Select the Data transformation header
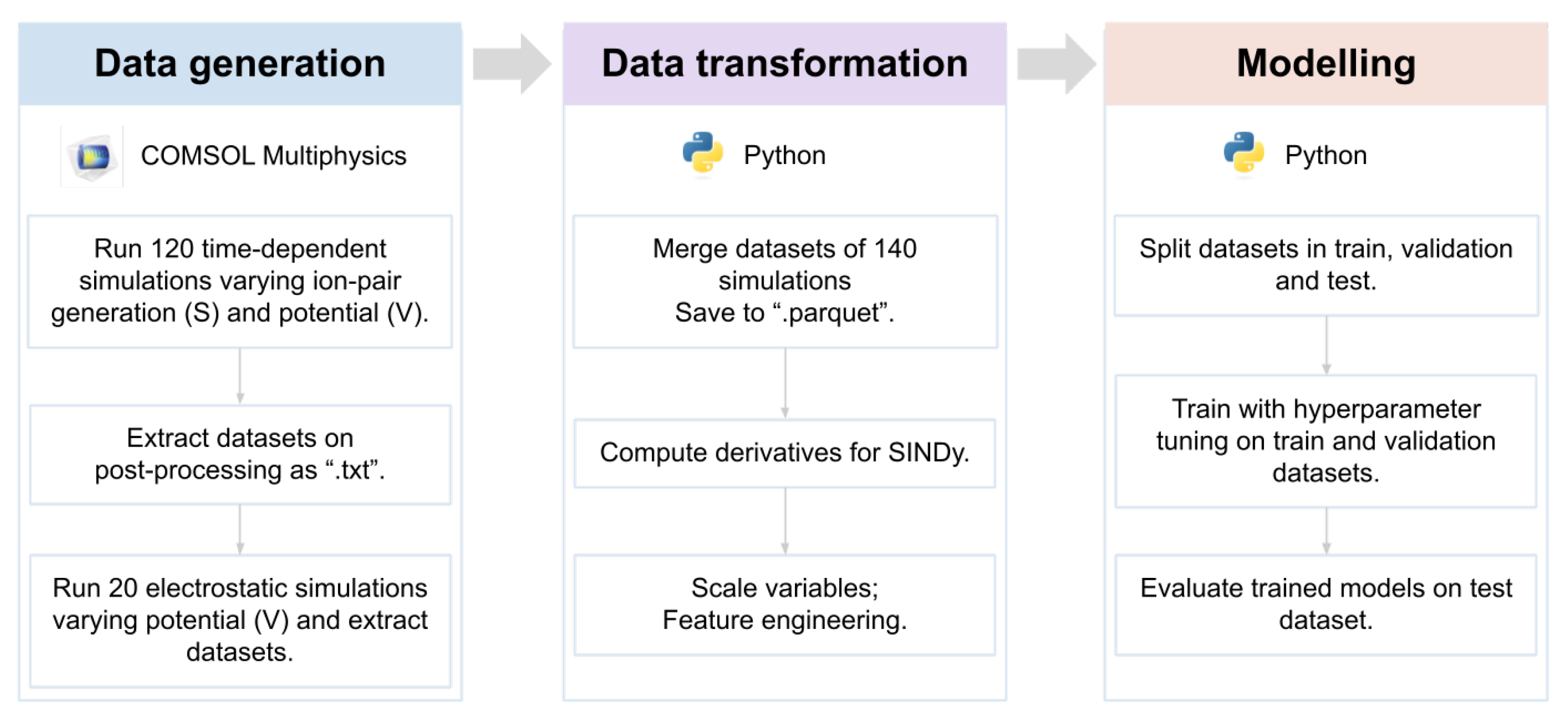 tap(785, 64)
